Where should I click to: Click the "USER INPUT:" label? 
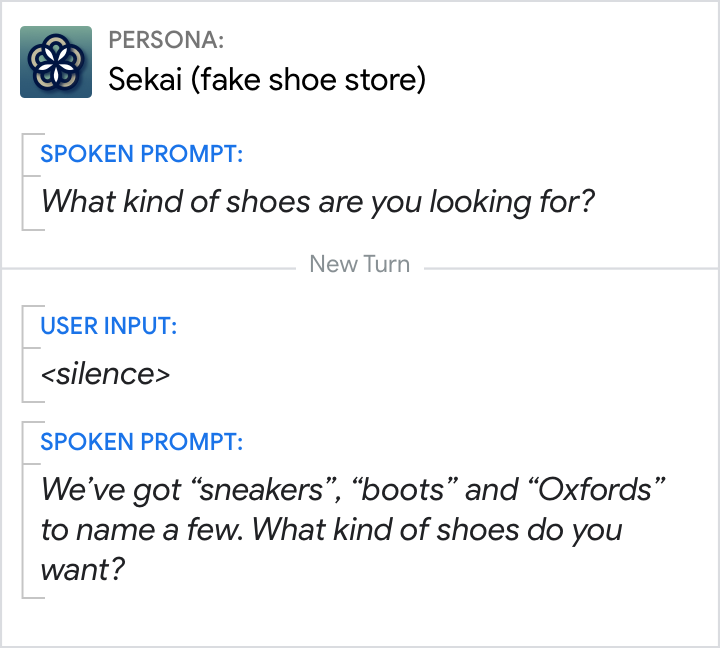(x=109, y=326)
